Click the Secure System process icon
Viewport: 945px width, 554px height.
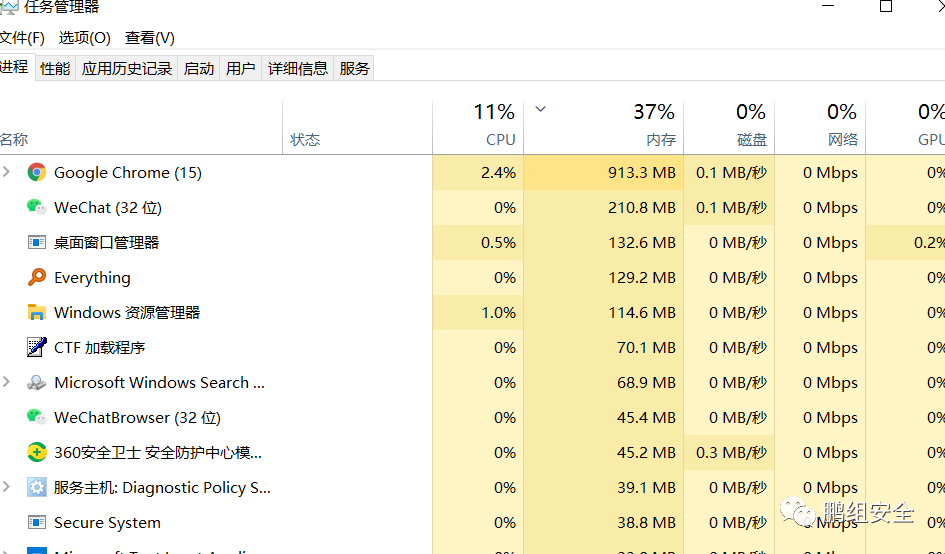point(37,522)
